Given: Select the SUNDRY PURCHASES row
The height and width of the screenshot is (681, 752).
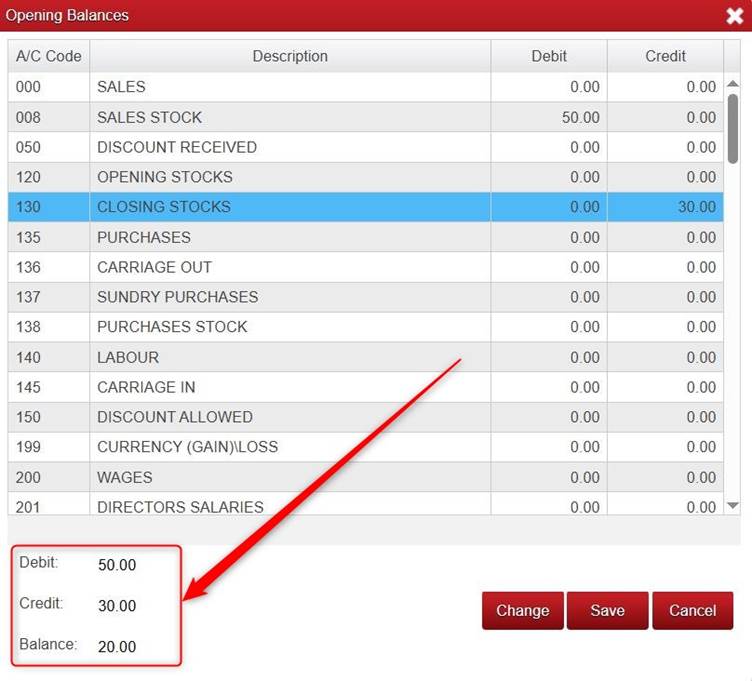Looking at the screenshot, I should [x=365, y=297].
